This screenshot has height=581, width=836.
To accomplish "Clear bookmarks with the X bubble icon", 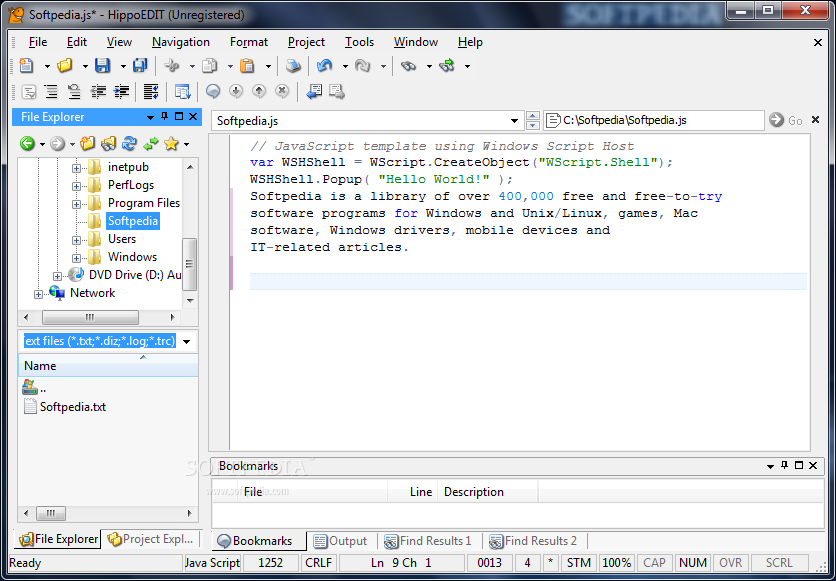I will [282, 92].
